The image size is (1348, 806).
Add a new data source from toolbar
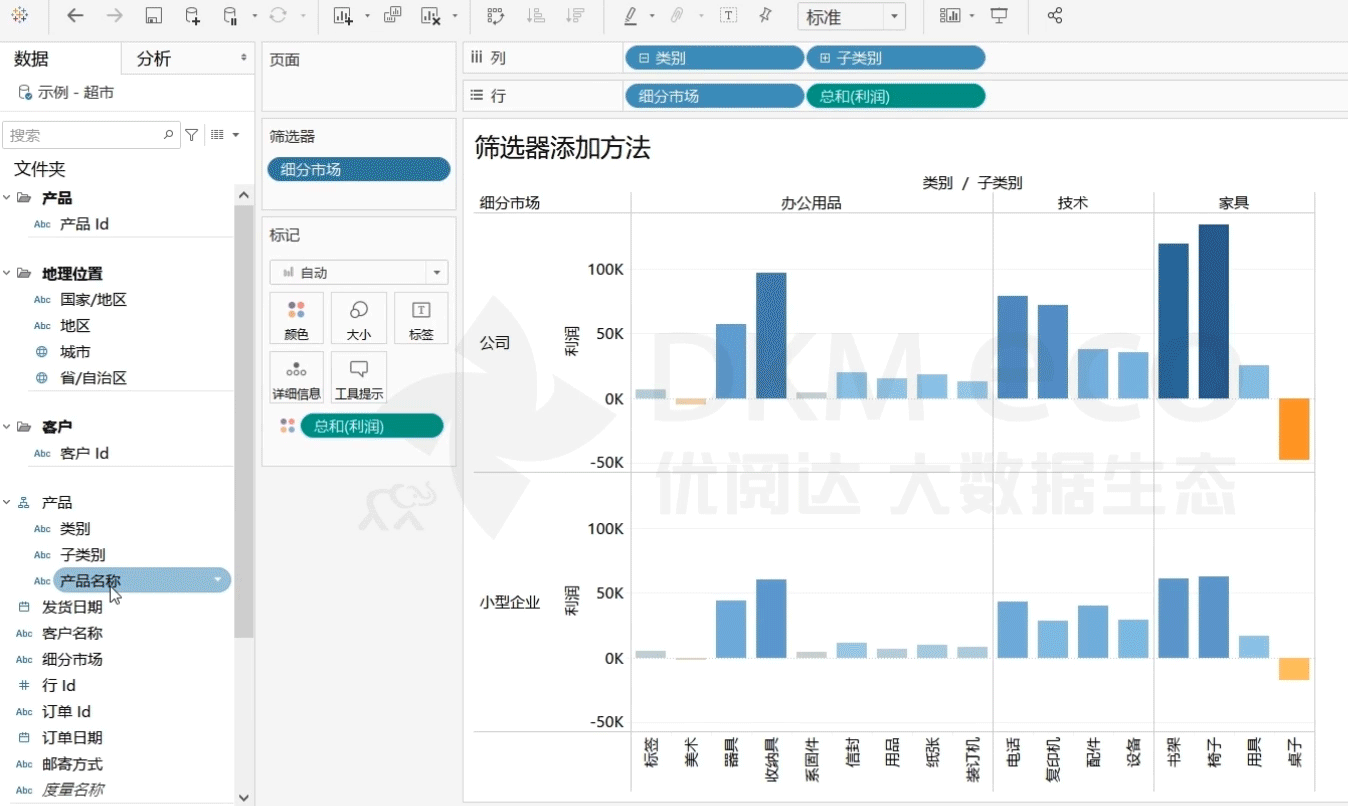point(192,16)
